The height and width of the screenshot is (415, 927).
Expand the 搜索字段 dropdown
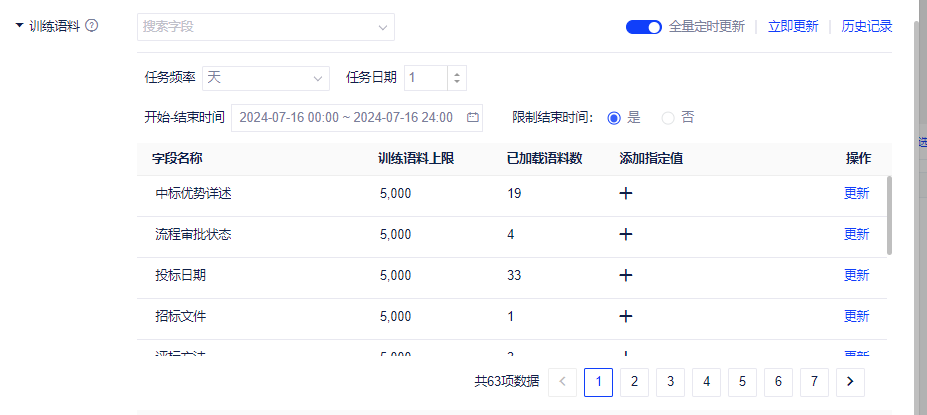point(382,27)
